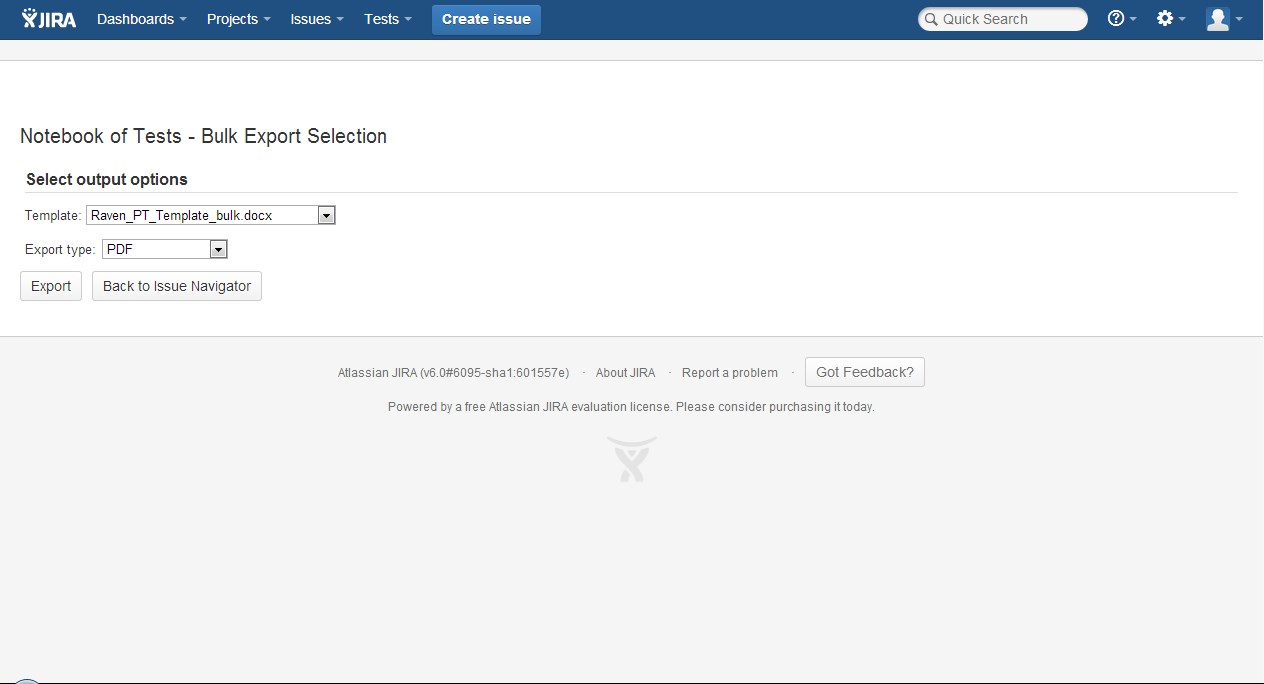Click the Export button
Image resolution: width=1264 pixels, height=684 pixels.
click(51, 286)
